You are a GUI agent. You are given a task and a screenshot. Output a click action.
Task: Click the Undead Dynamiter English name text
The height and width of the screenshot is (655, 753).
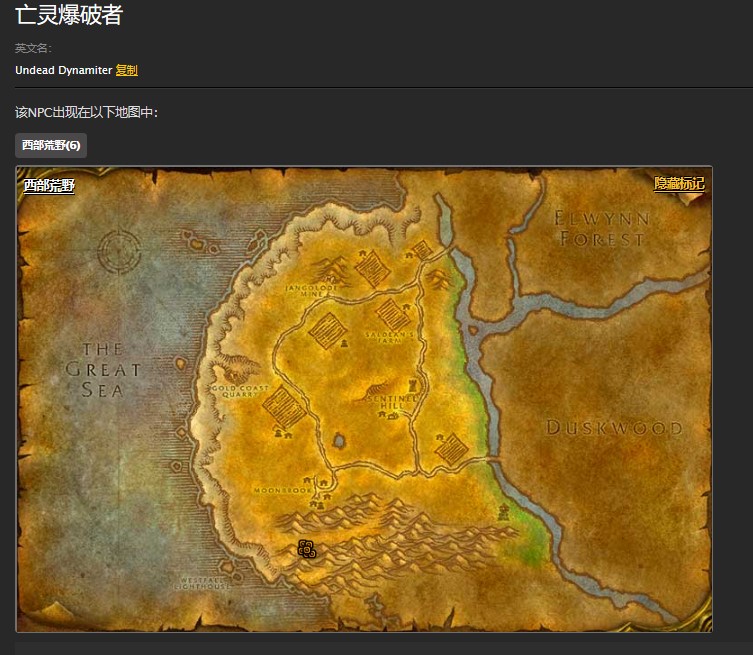pyautogui.click(x=63, y=70)
